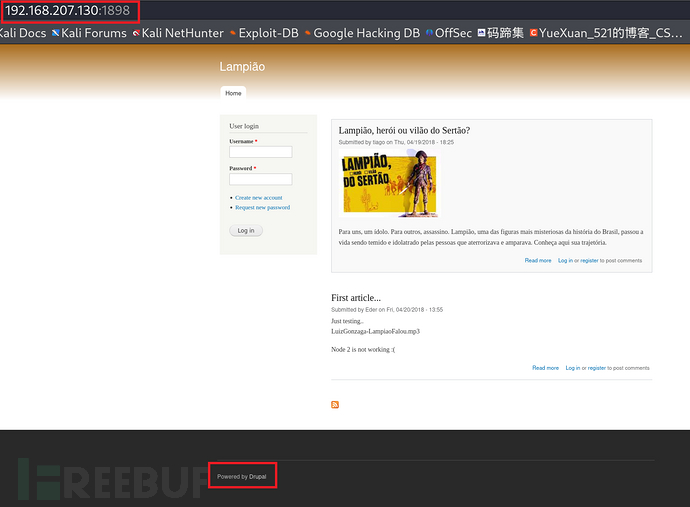The width and height of the screenshot is (690, 507).
Task: Open the Google Hacking DB bookmark
Action: tap(366, 33)
